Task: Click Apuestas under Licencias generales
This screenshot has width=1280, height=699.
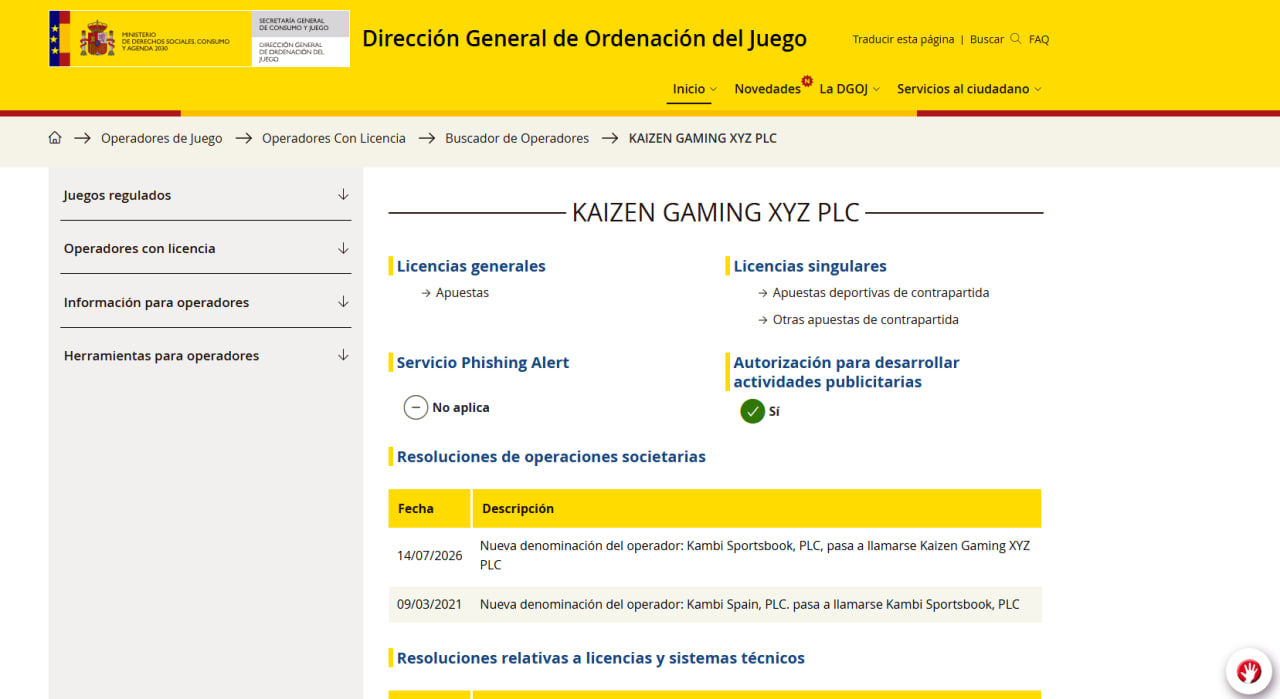Action: (x=462, y=293)
